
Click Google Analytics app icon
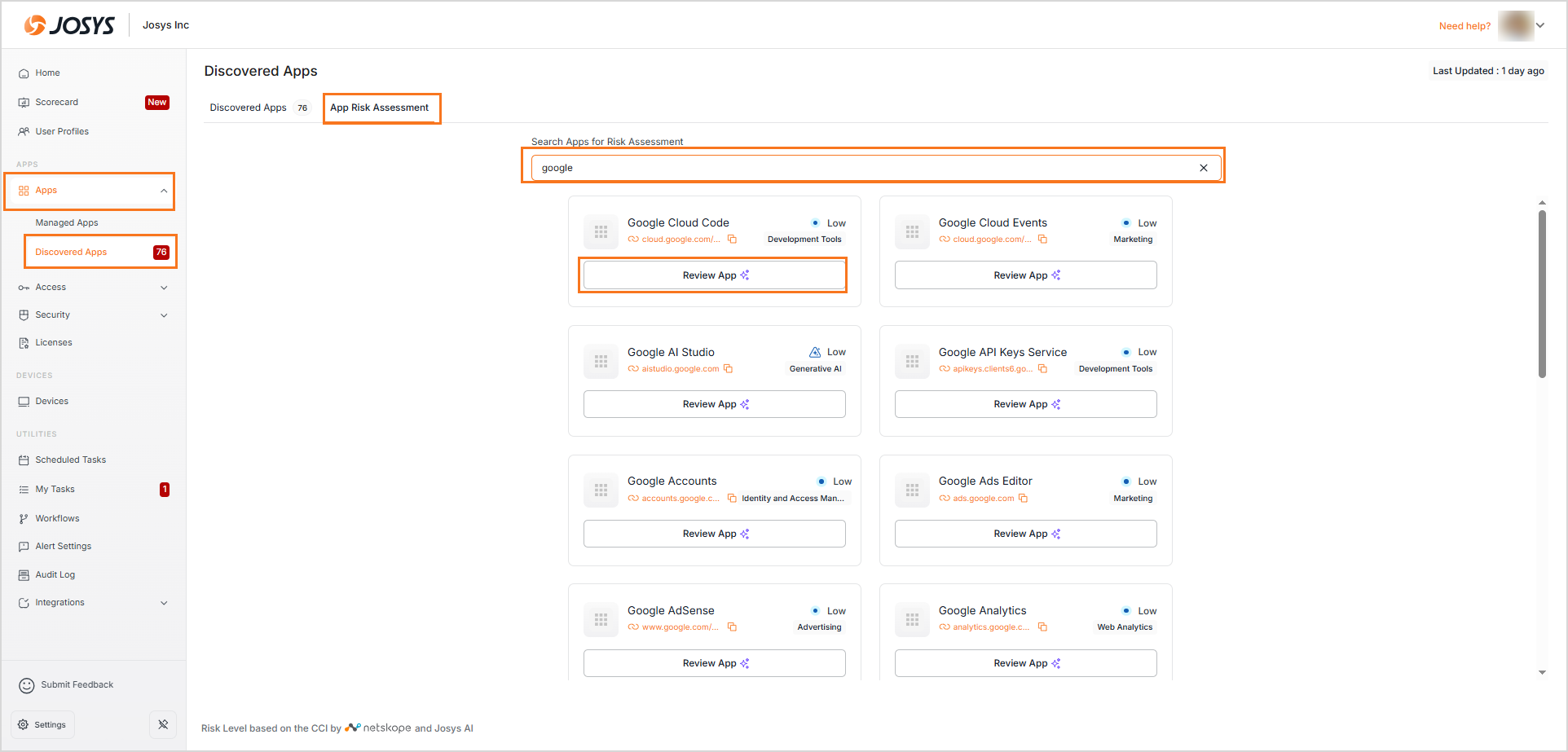click(912, 620)
